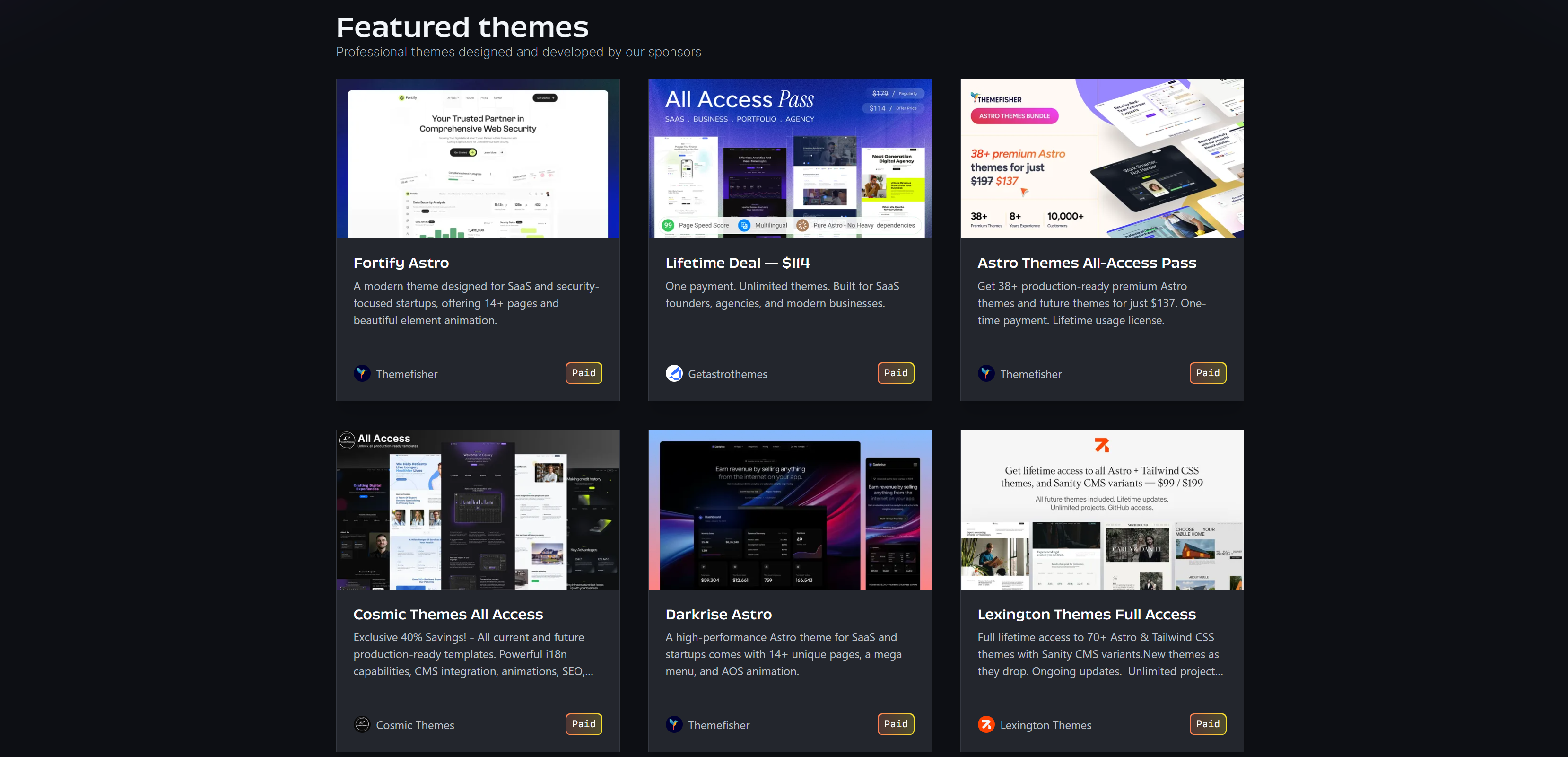1568x757 pixels.
Task: Open the Darkrise dashboard preview image
Action: point(790,510)
